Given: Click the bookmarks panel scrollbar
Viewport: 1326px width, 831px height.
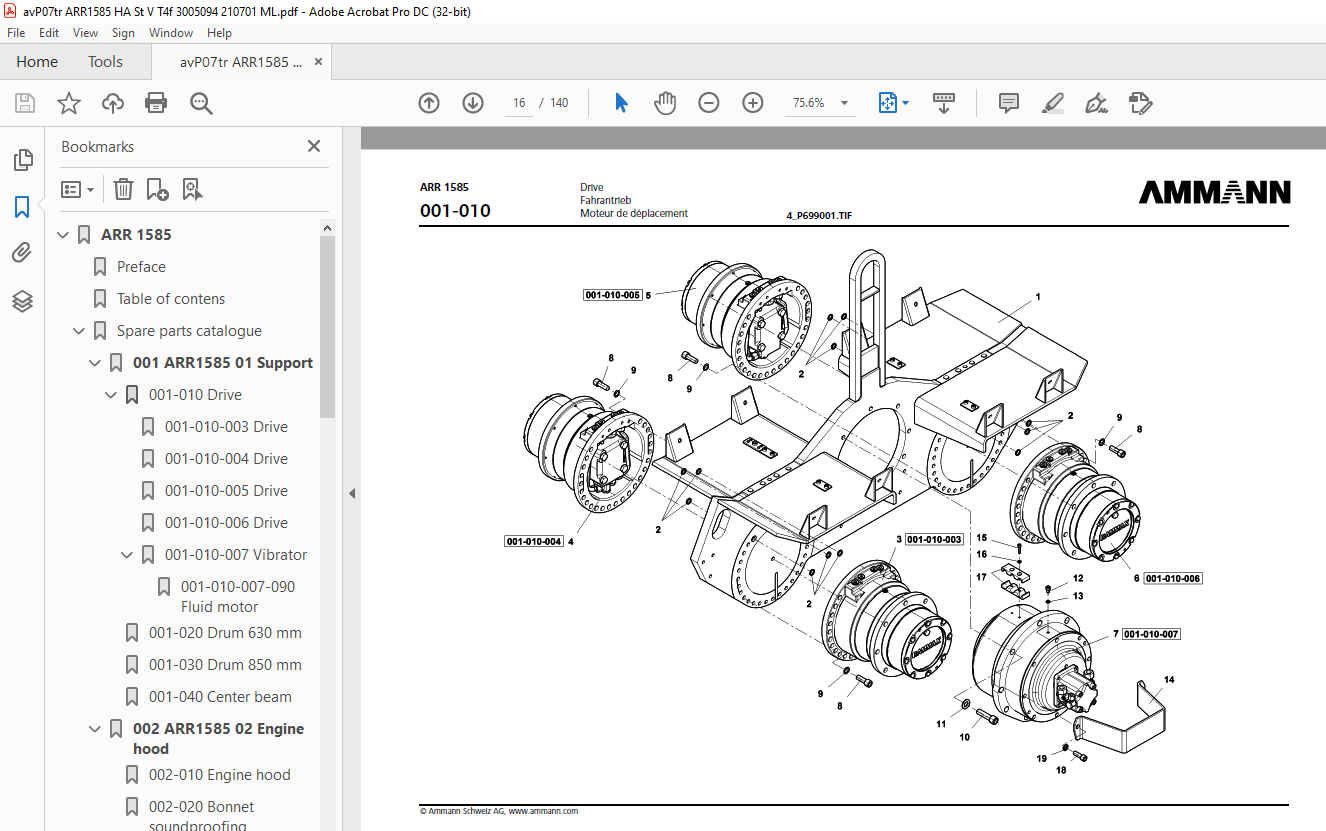Looking at the screenshot, I should point(327,328).
